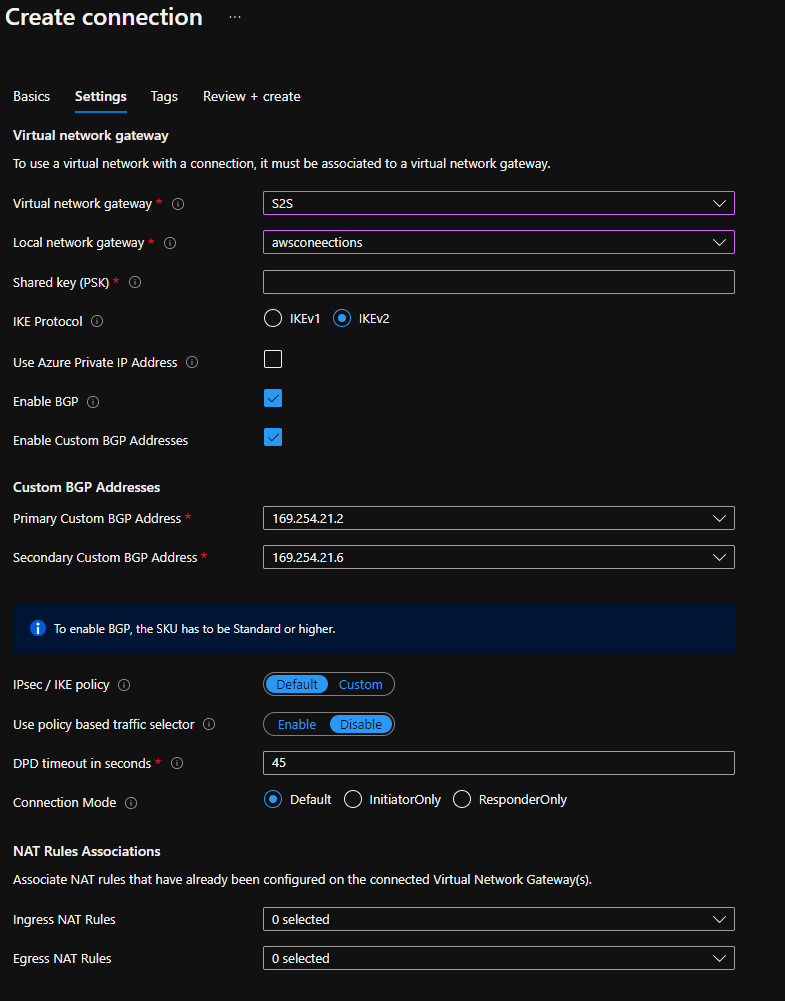Click the info icon beside IPsec / IKE policy
The height and width of the screenshot is (1001, 785).
(x=123, y=684)
